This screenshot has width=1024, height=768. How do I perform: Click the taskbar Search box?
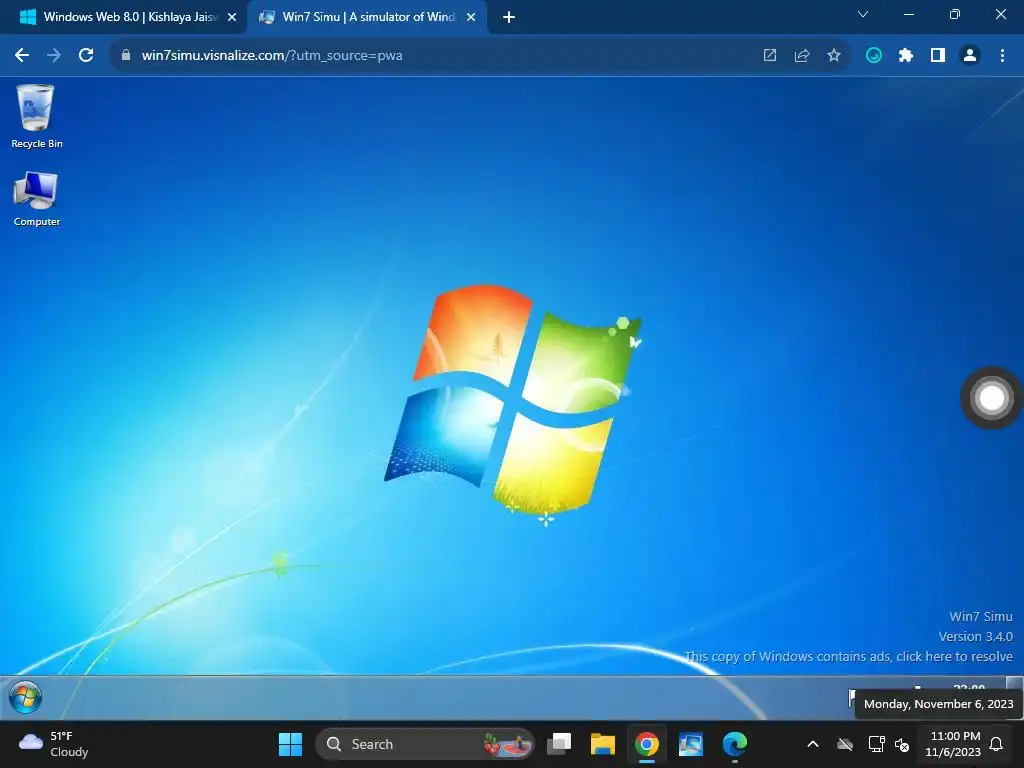(x=424, y=744)
